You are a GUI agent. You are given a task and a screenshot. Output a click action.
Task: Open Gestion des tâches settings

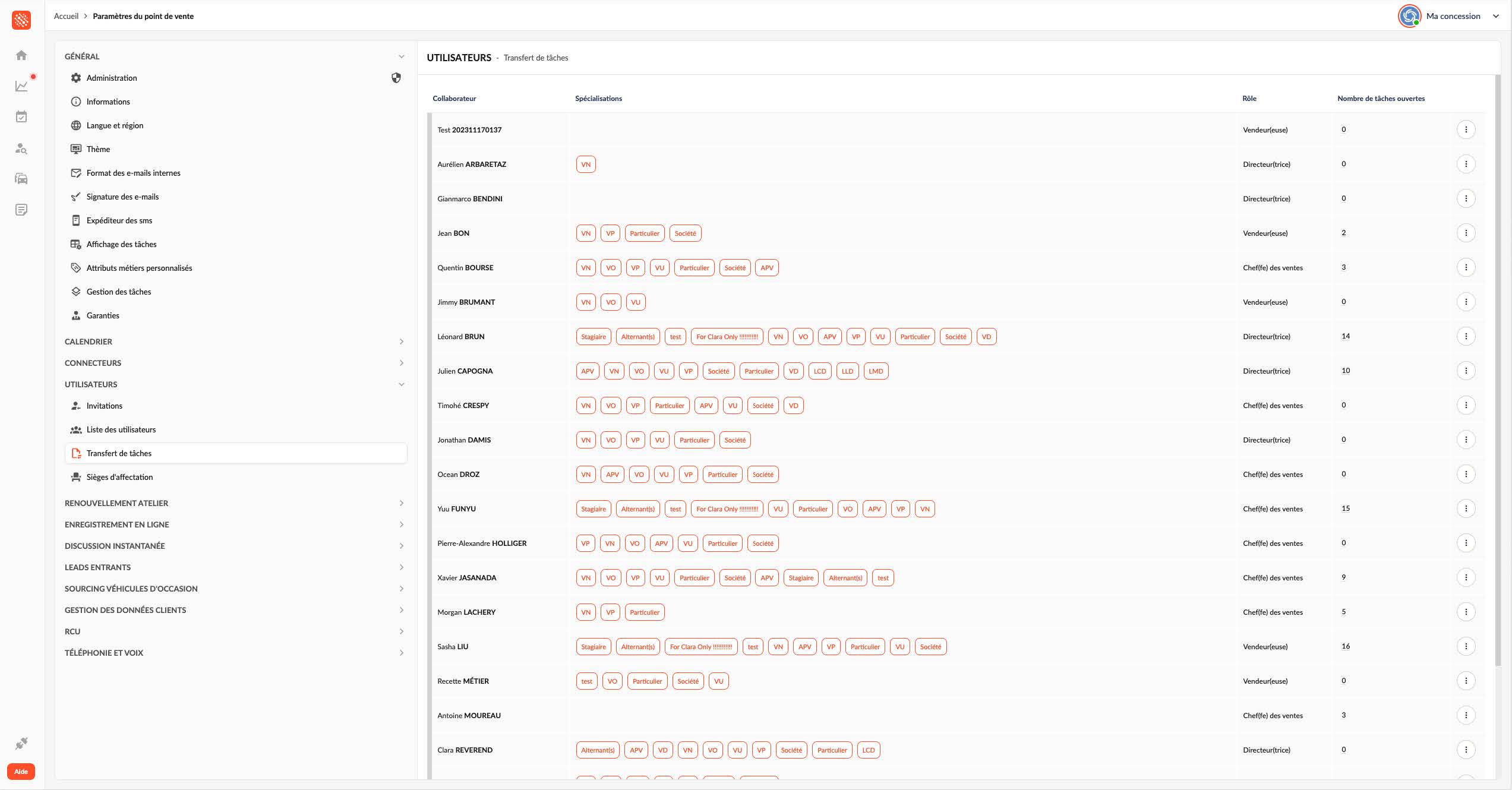235,292
